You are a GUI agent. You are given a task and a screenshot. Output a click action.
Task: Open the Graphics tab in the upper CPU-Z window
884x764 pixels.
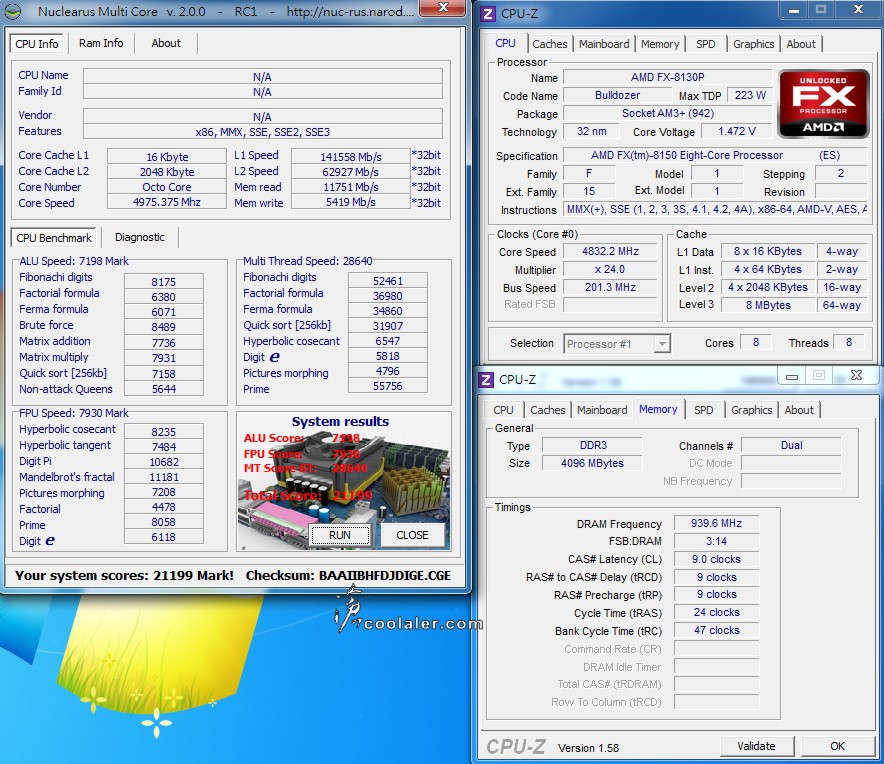pyautogui.click(x=753, y=44)
